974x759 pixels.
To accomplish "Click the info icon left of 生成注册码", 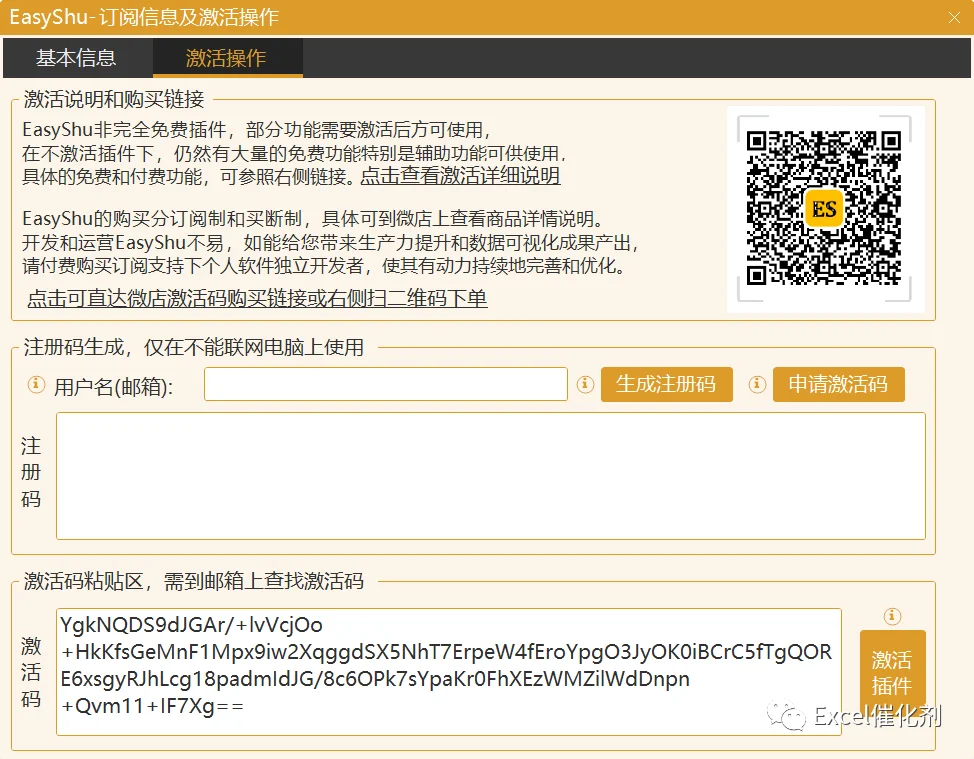I will (585, 384).
